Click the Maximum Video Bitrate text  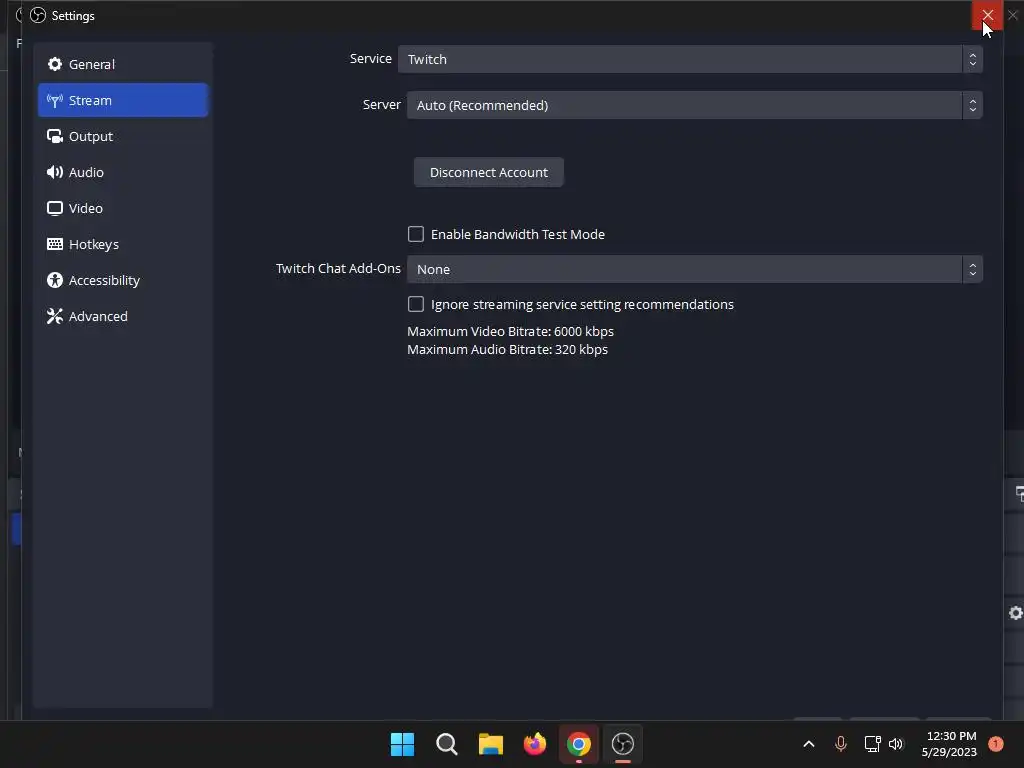[x=510, y=331]
